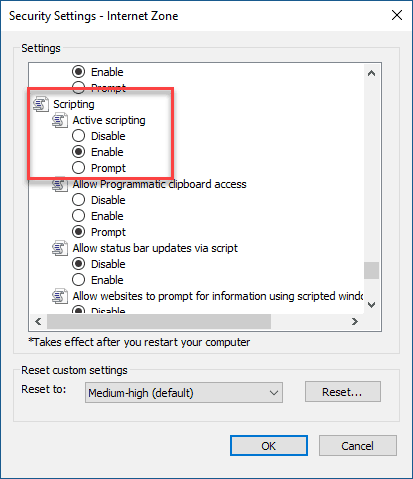Click the Reset... button

(342, 392)
